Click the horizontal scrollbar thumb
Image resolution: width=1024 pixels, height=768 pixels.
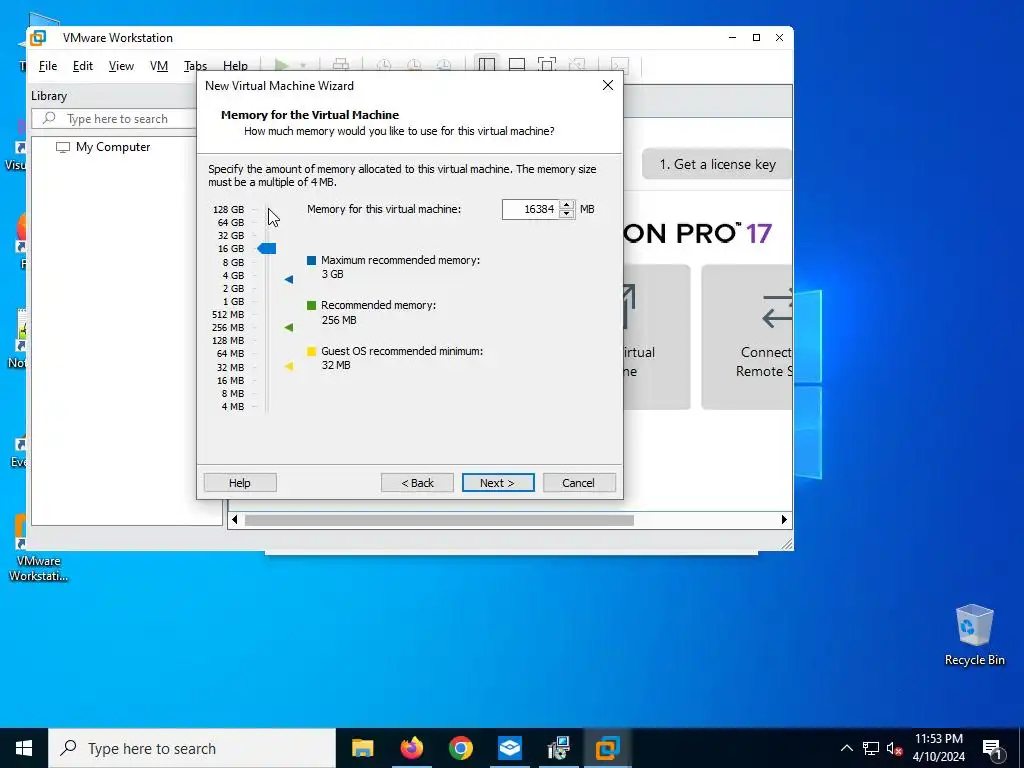(439, 520)
